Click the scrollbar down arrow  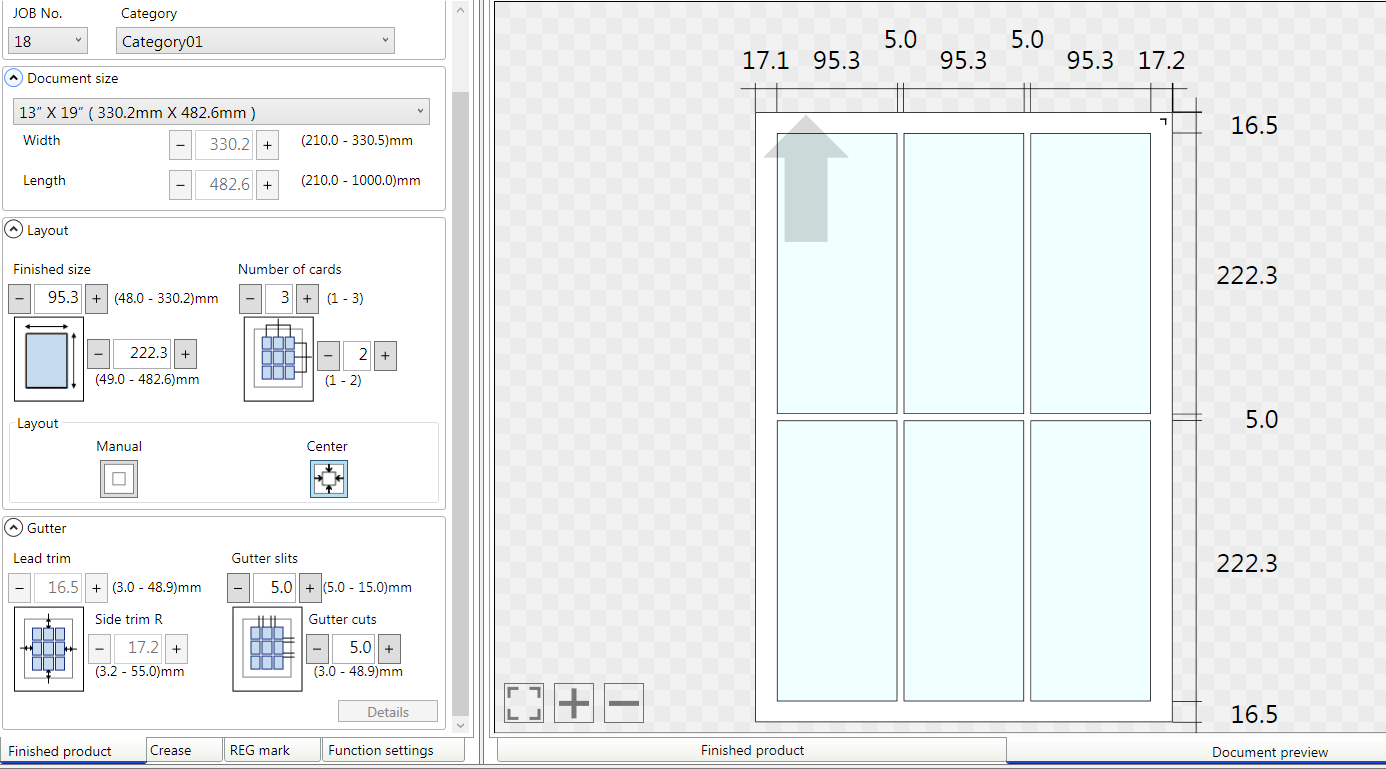coord(460,725)
